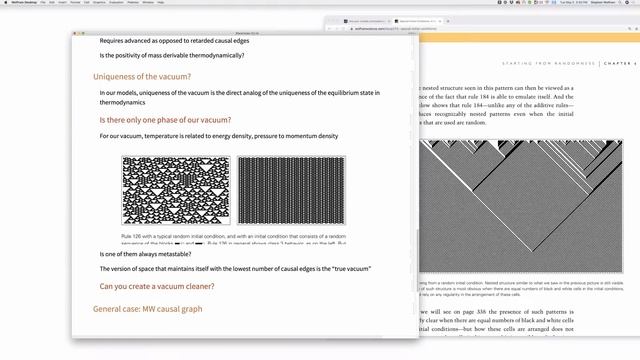Click the 'In our models, uniqueness of the vacuum' paragraph
The height and width of the screenshot is (360, 640).
click(x=240, y=98)
